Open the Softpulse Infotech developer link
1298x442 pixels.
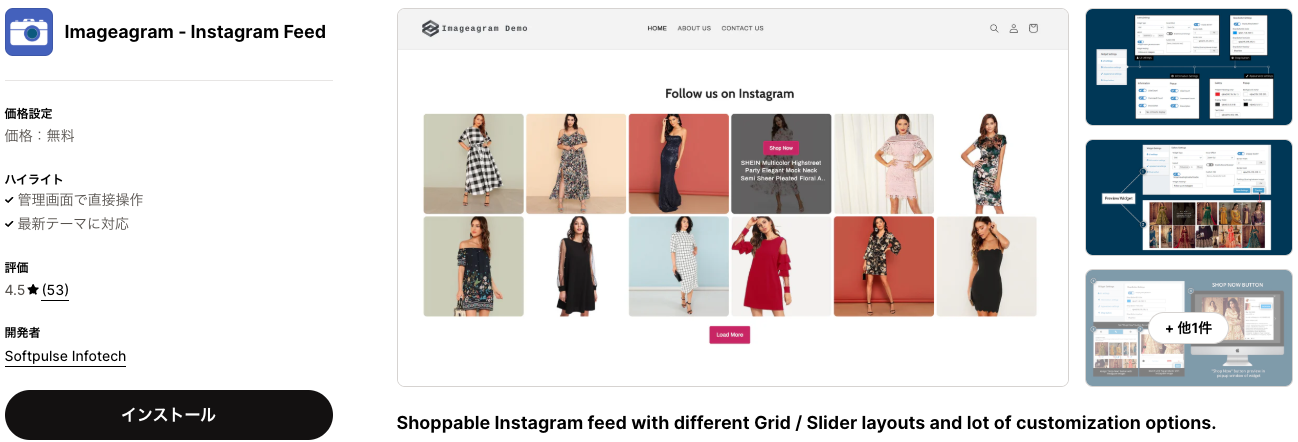point(65,356)
